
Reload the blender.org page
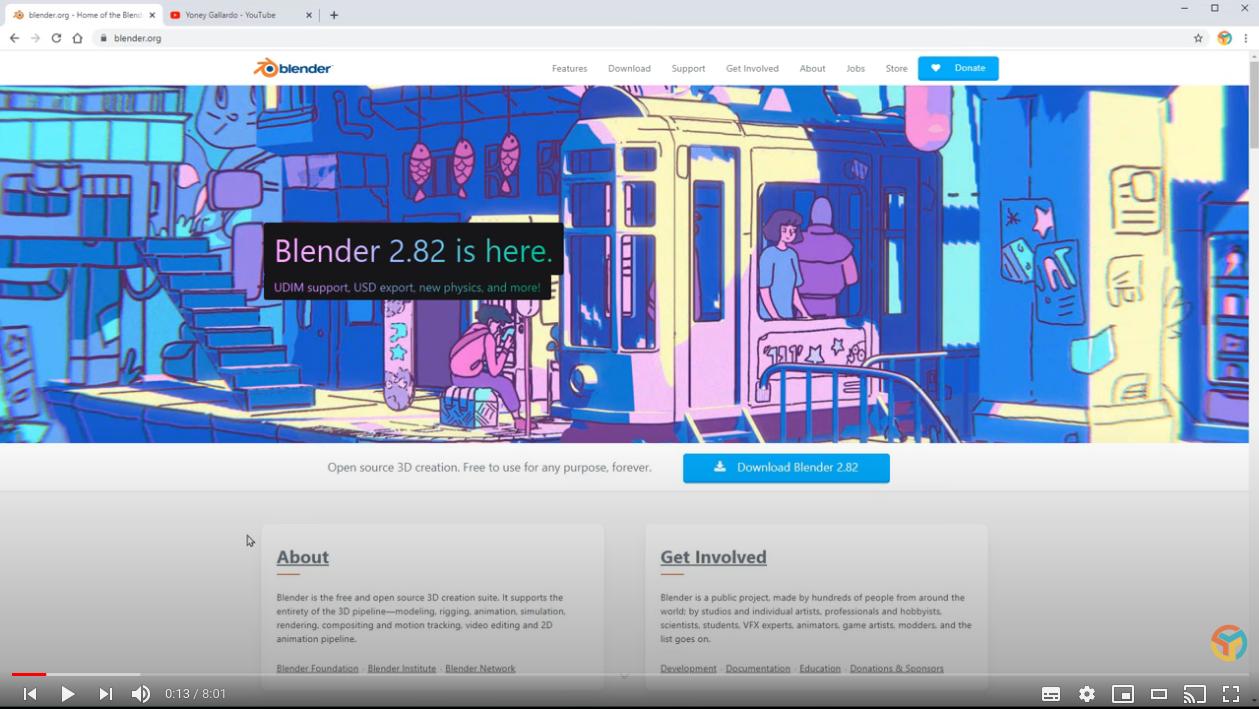click(56, 38)
